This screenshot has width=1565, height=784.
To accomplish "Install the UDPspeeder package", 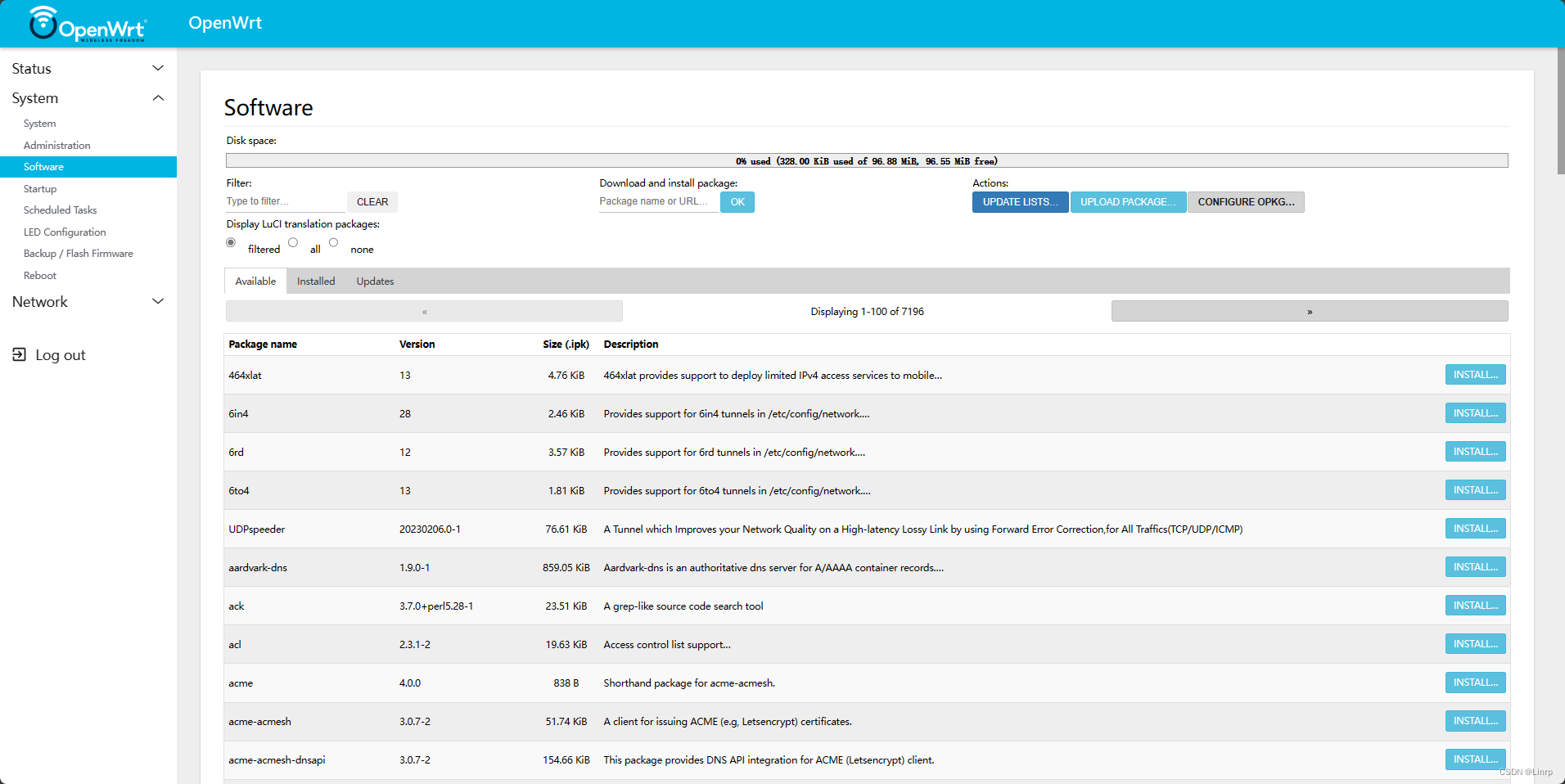I will [1475, 529].
